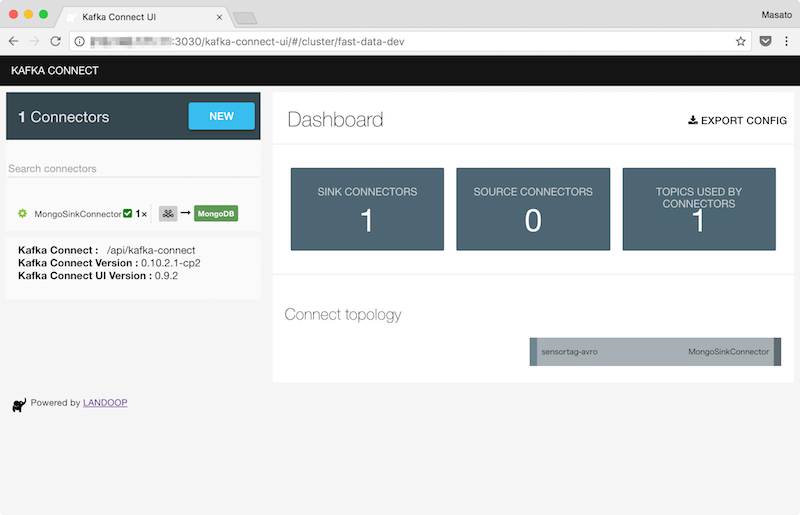Click the green MongoDB badge
Screen dimensions: 800x515
(216, 213)
